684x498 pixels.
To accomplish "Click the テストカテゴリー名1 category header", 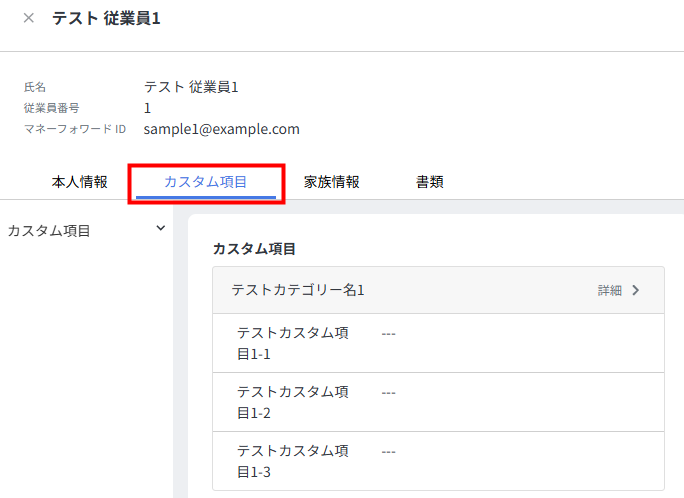I will (x=298, y=290).
